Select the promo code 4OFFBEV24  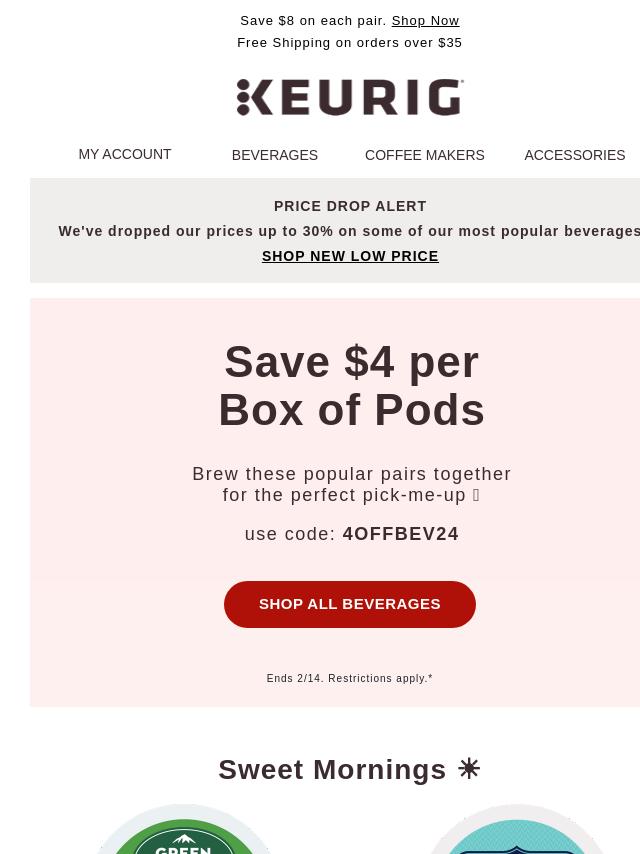(x=401, y=534)
